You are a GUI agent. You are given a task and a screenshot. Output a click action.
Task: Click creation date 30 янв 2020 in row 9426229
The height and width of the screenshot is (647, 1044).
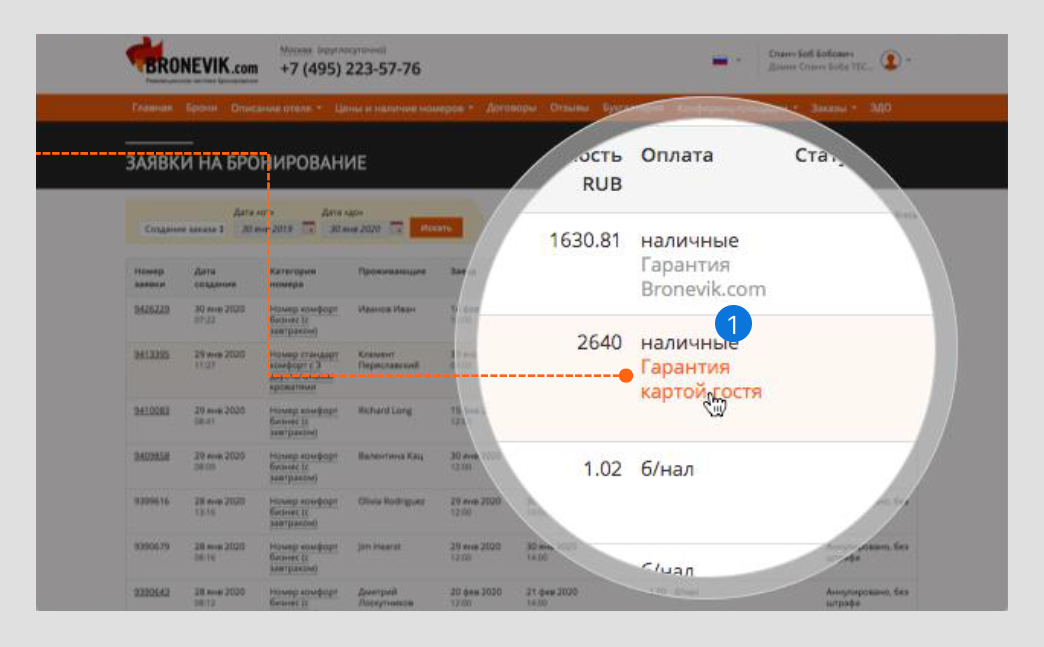(x=220, y=310)
